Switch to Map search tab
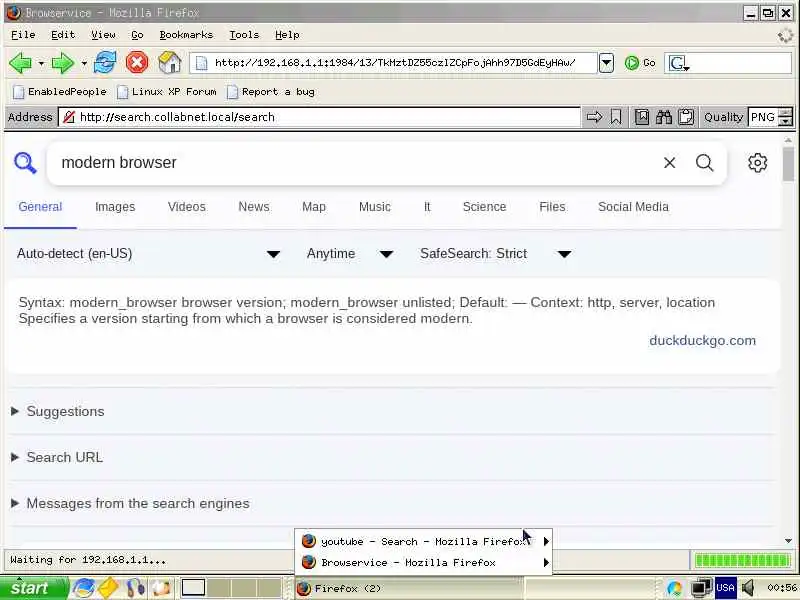 pos(314,207)
